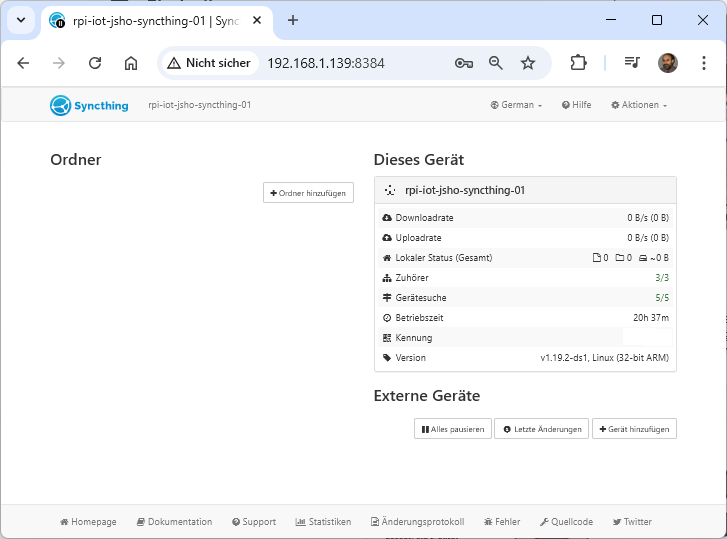Go to browser home page icon
This screenshot has width=727, height=539.
[131, 63]
